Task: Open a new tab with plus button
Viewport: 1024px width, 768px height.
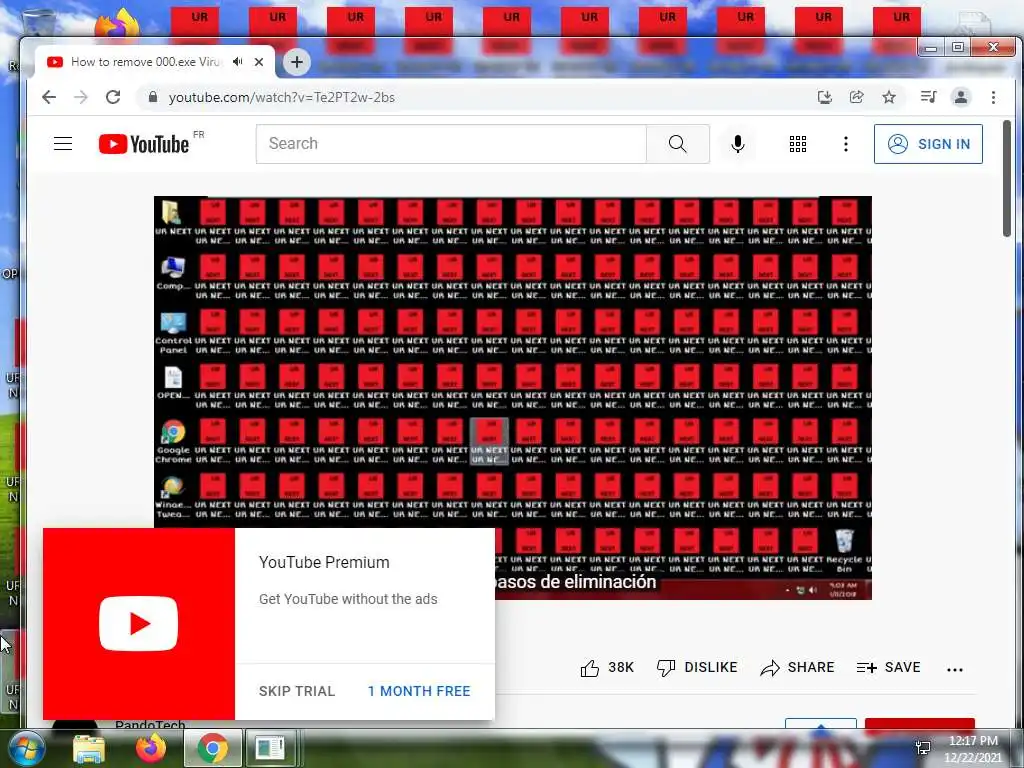Action: [296, 62]
